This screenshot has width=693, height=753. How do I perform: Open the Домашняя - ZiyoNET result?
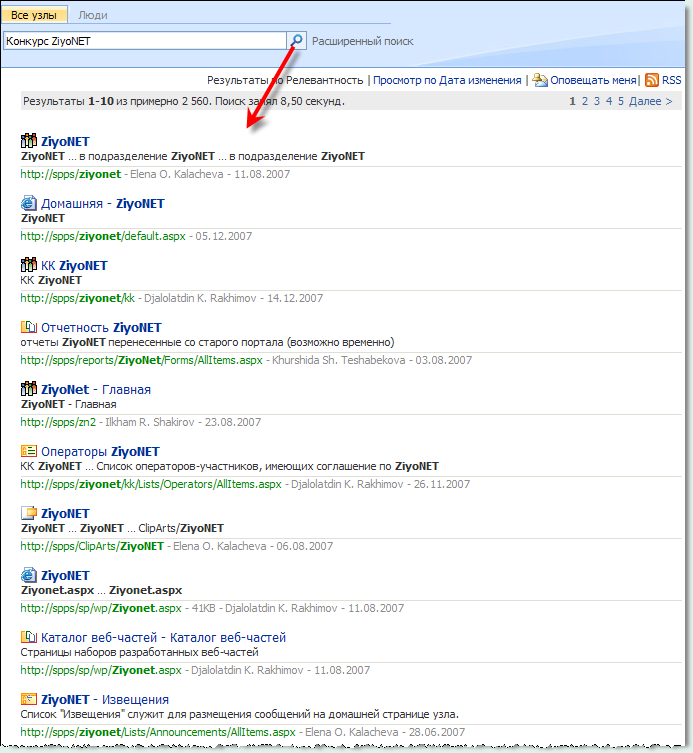click(102, 204)
